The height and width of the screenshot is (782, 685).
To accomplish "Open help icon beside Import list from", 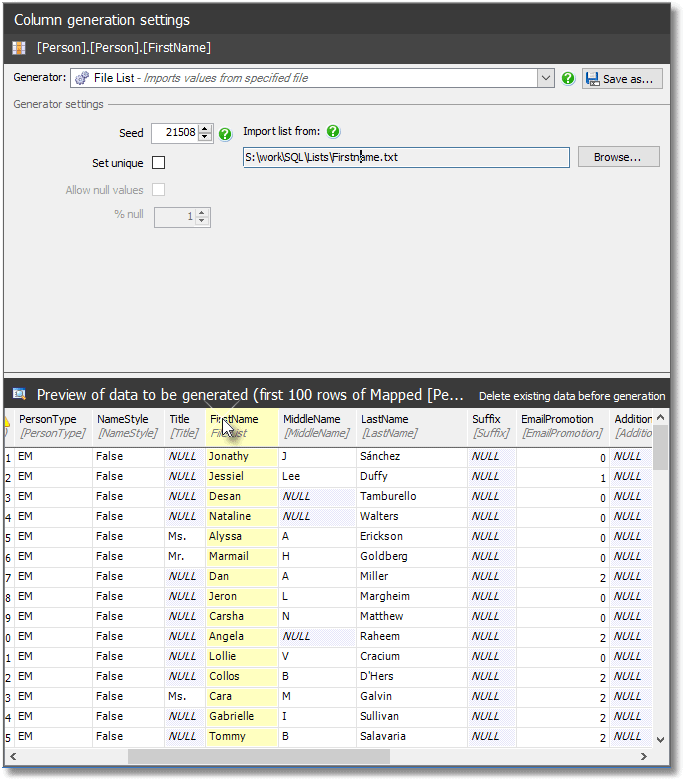I will coord(333,132).
